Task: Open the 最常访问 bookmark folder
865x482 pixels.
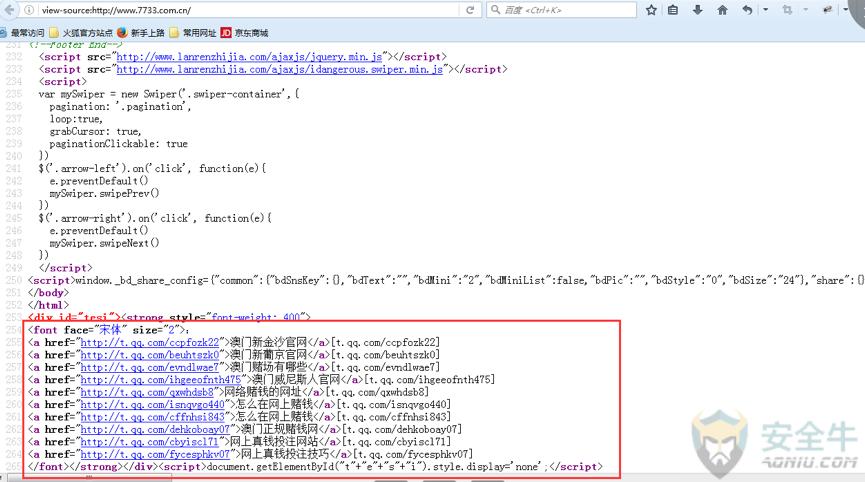Action: 22,33
